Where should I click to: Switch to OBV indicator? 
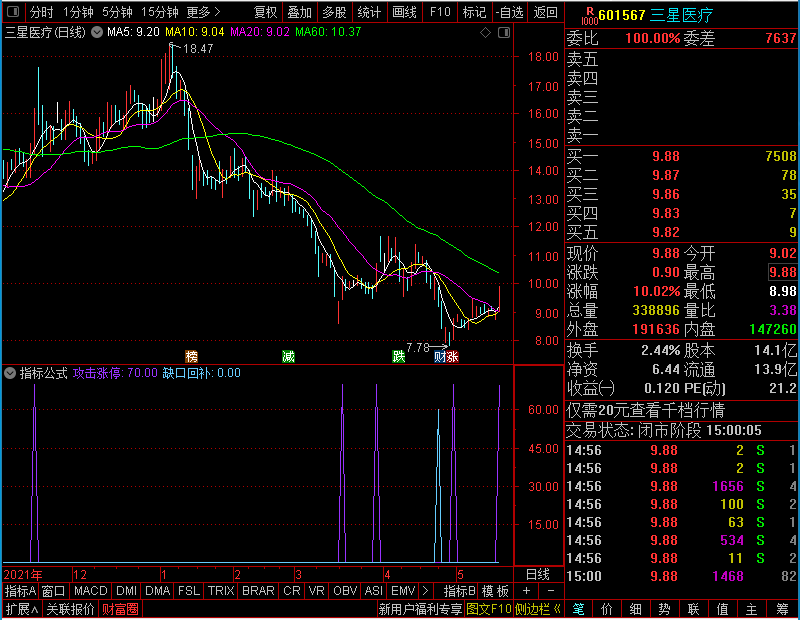[345, 591]
